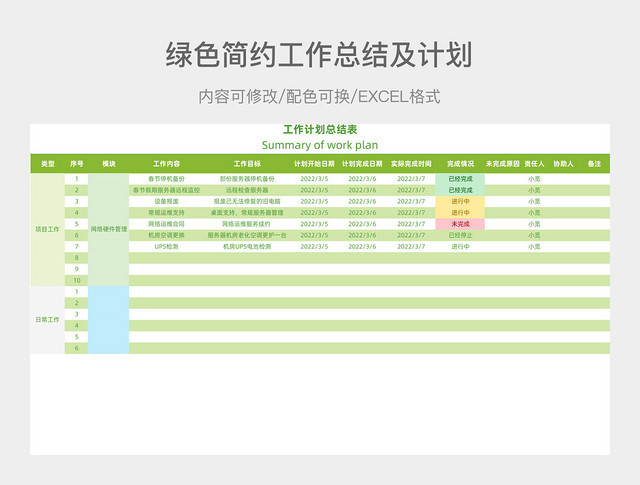This screenshot has height=485, width=640.
Task: Select the '计划开始日期' column header
Action: (x=314, y=164)
